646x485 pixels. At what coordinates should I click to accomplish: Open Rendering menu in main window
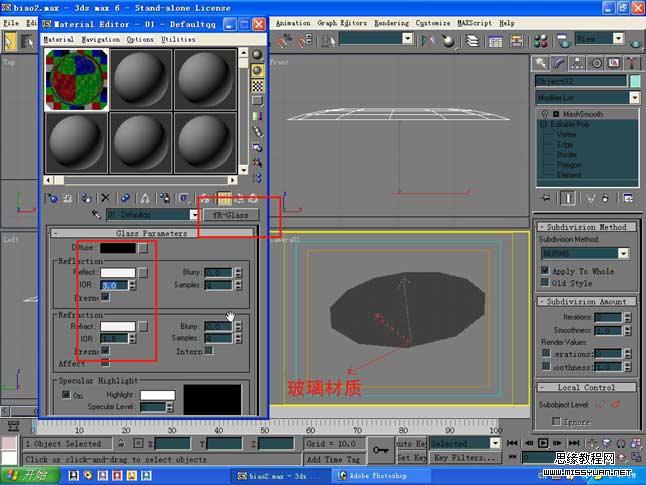(x=391, y=23)
